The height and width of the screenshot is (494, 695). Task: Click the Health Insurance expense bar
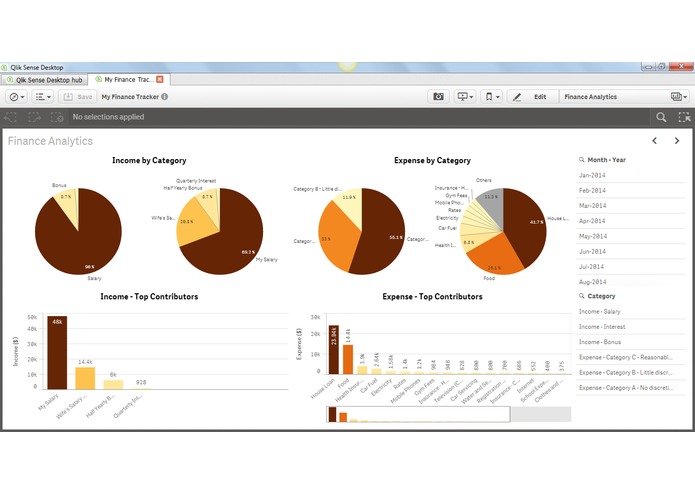pyautogui.click(x=362, y=370)
